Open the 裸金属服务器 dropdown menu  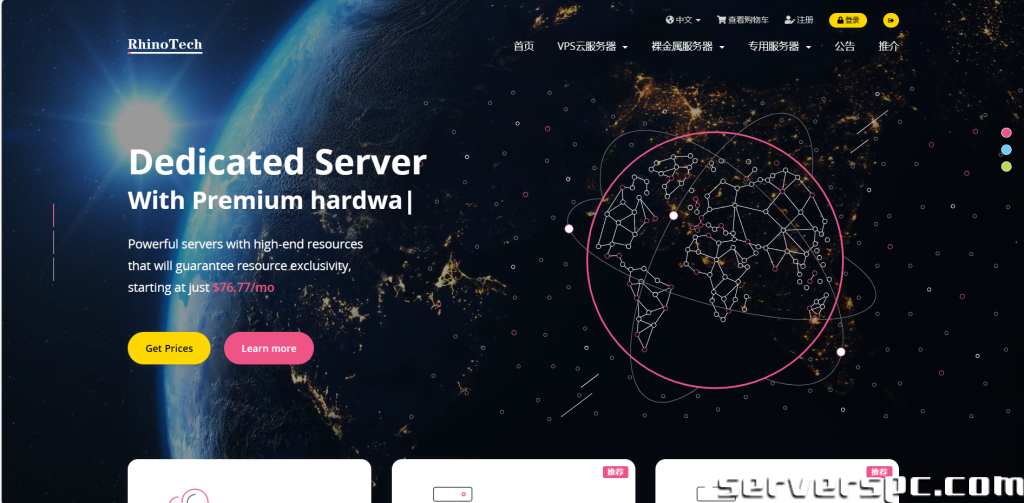[x=688, y=46]
